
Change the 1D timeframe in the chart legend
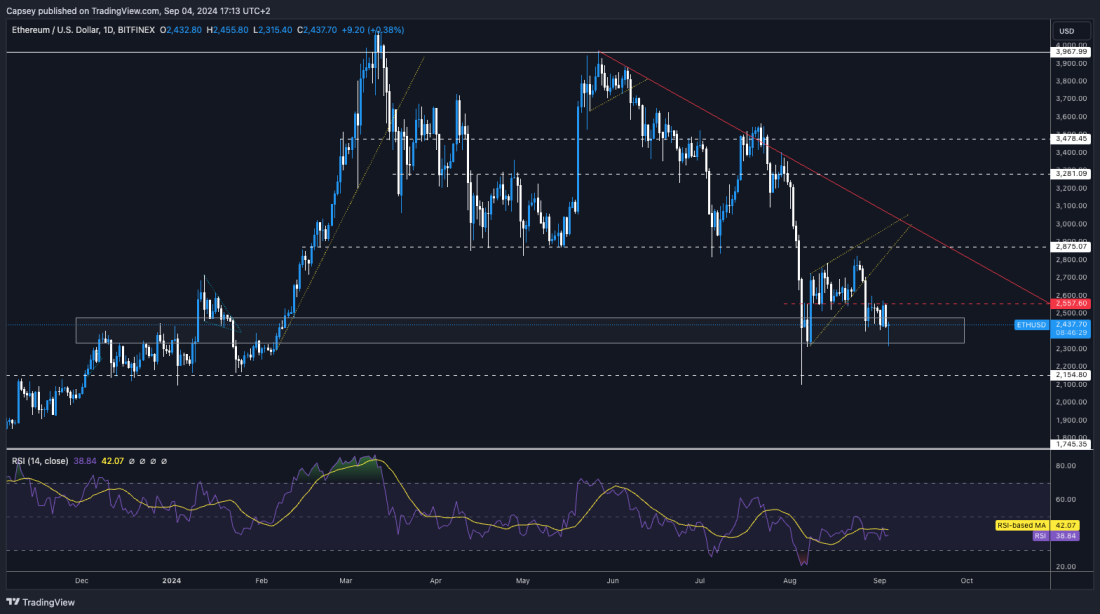(x=107, y=30)
